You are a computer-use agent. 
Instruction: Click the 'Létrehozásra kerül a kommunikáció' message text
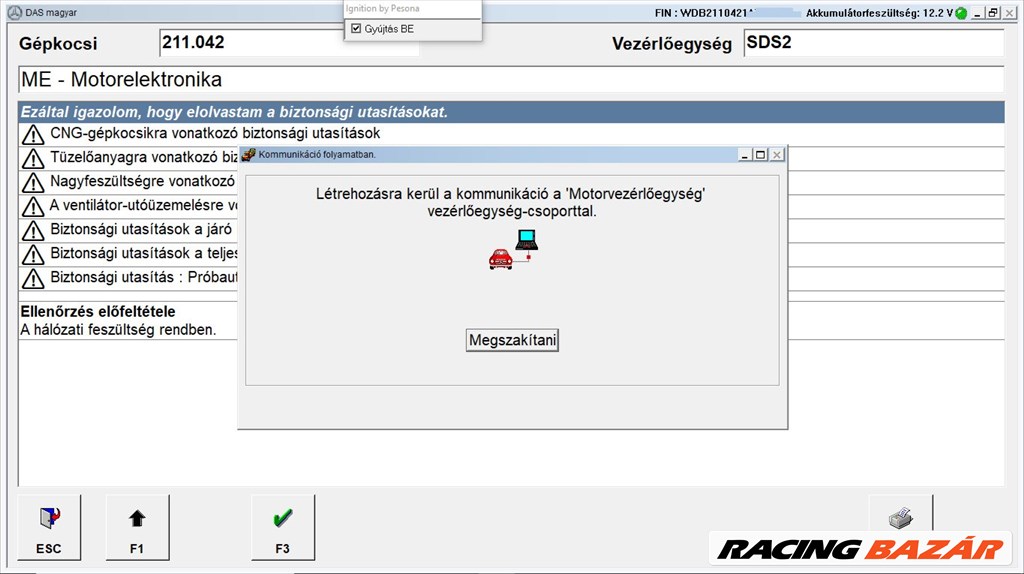pos(511,202)
